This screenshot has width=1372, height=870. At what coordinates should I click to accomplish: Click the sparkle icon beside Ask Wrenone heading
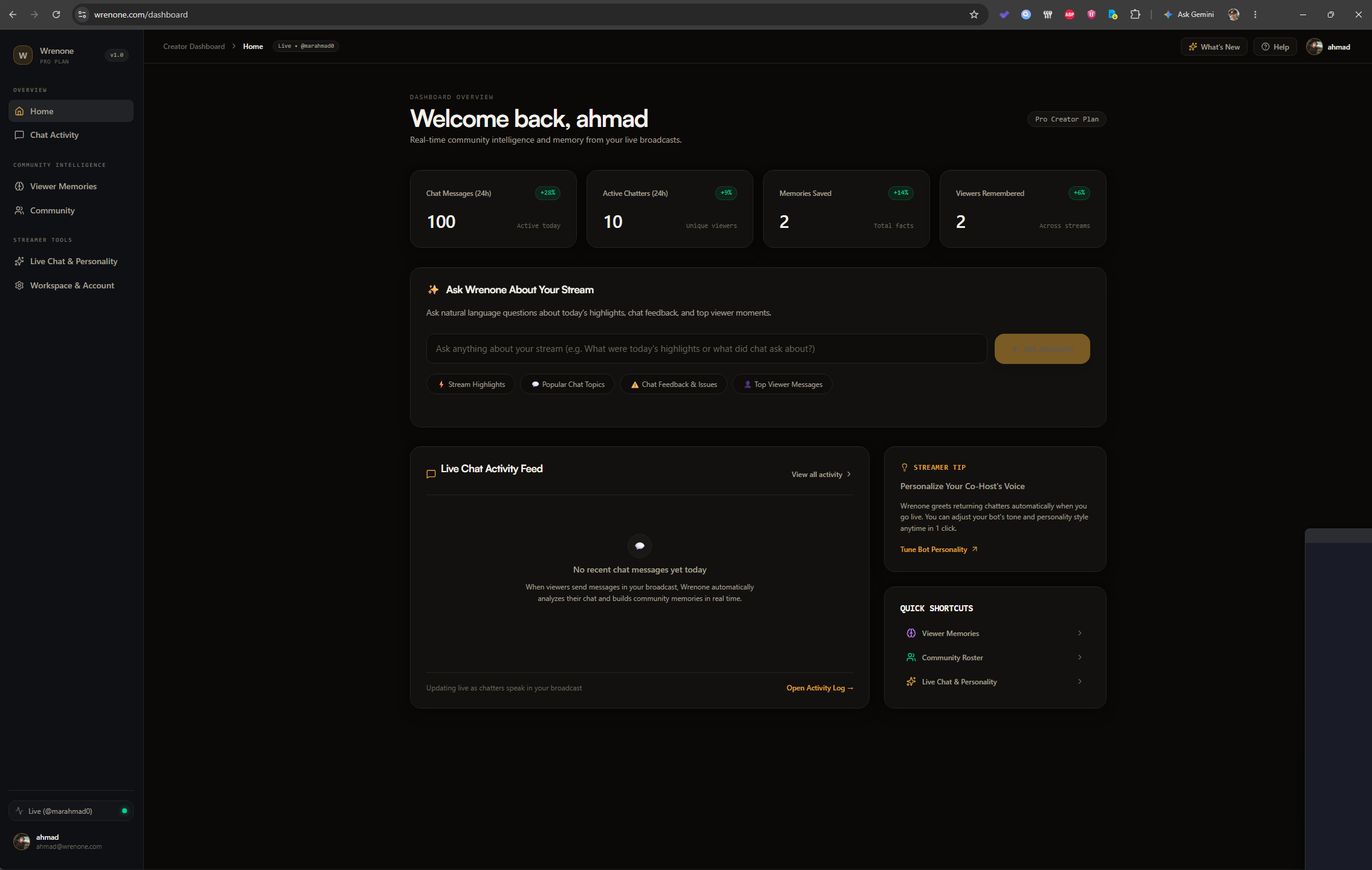click(433, 290)
